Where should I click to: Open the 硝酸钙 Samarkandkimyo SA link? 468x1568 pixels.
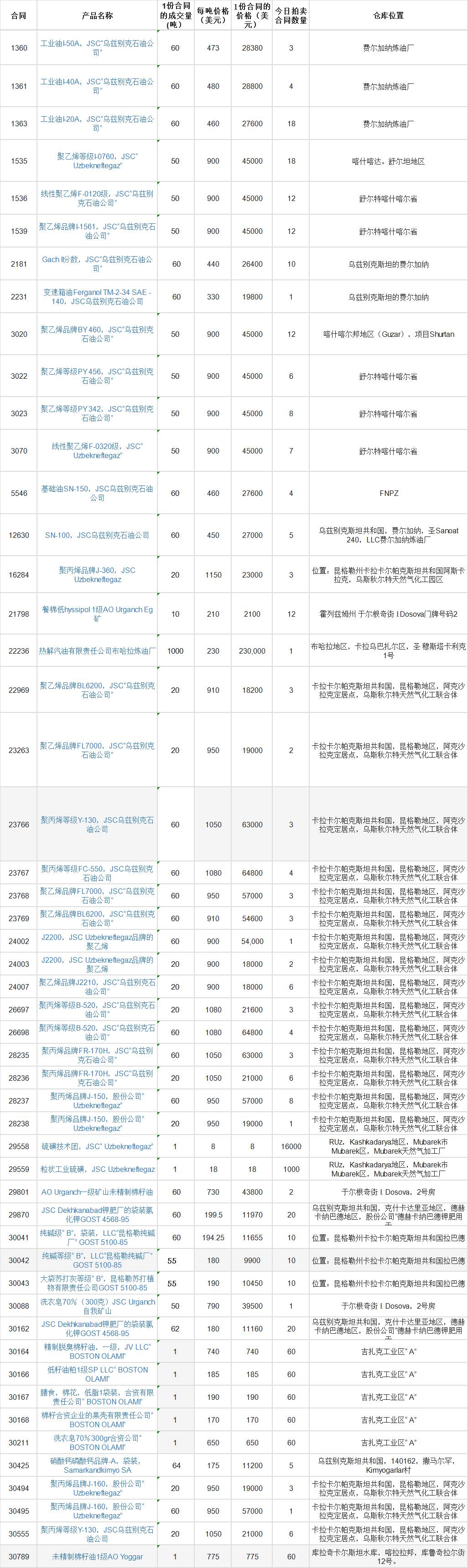tap(97, 1465)
